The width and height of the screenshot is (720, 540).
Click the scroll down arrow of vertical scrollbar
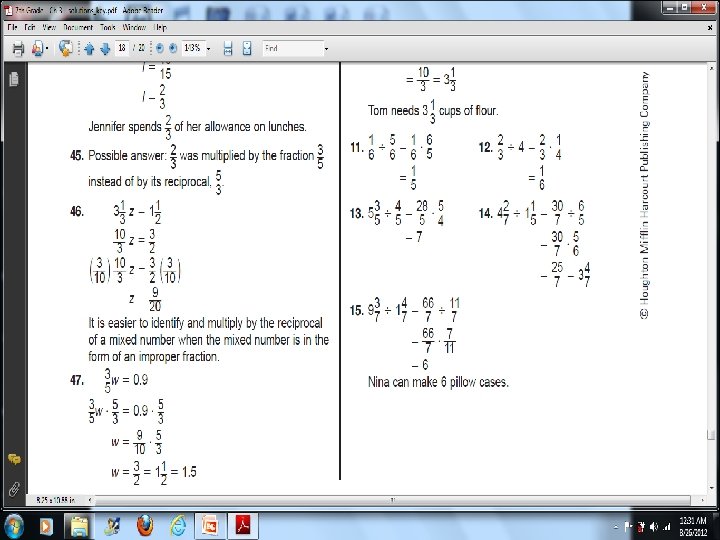711,489
